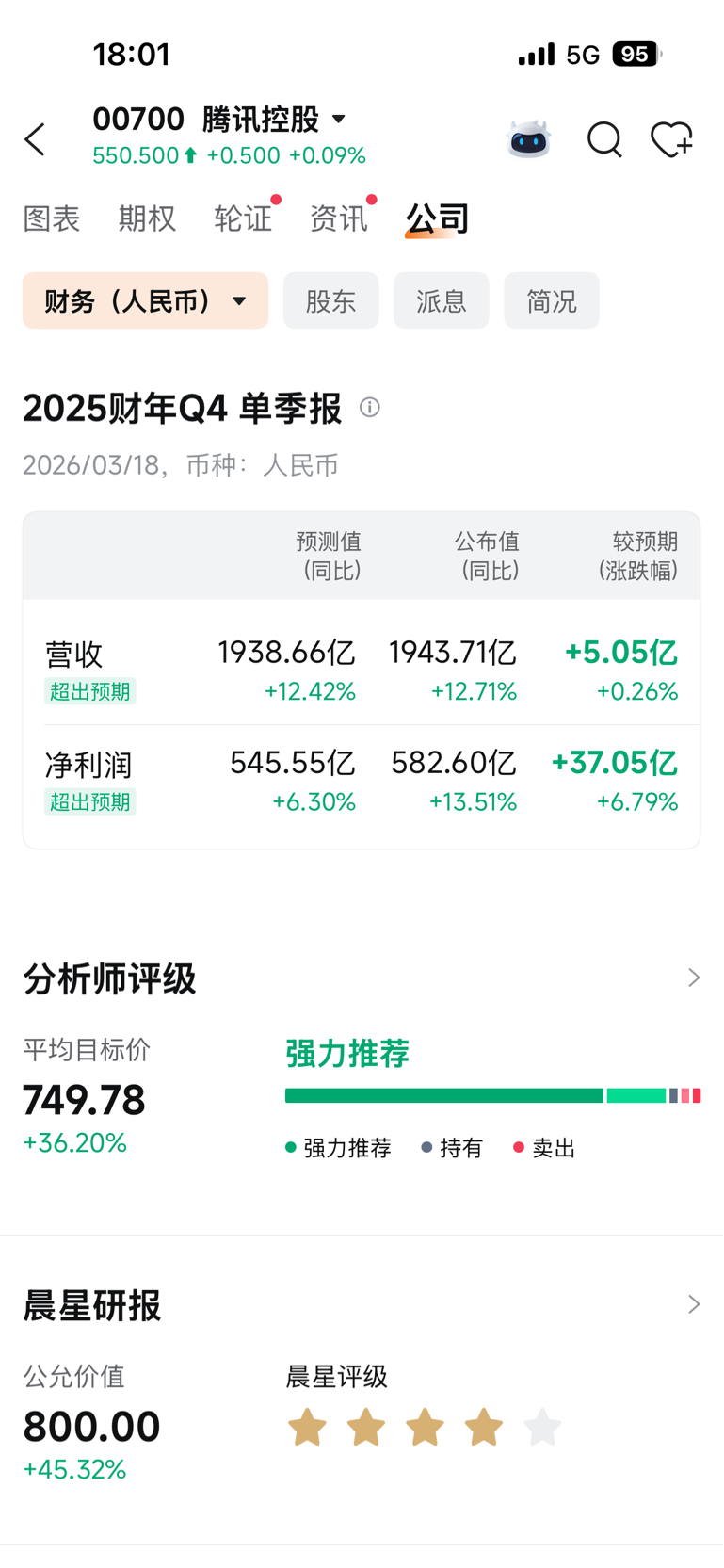Tap the 晨星评级 label
Viewport: 724px width, 1568px height.
[x=336, y=1376]
